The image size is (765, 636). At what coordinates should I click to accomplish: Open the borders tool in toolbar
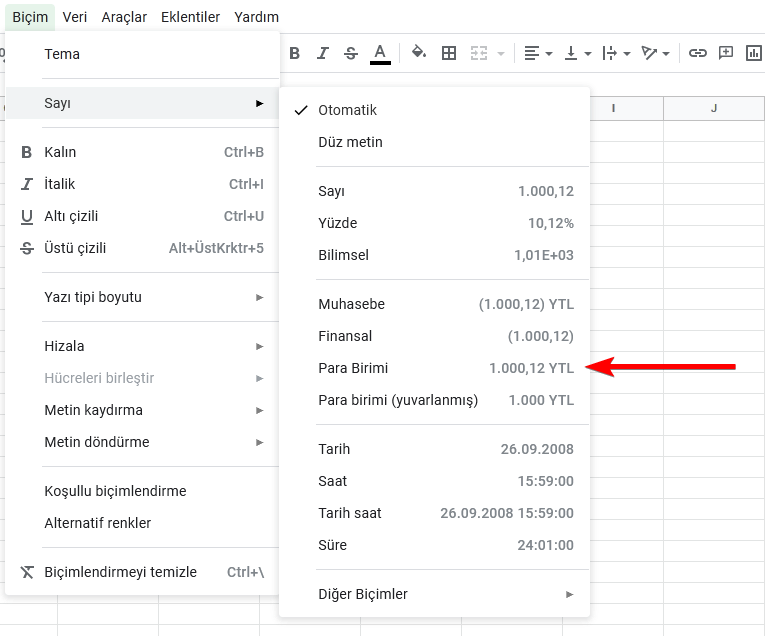click(x=449, y=53)
